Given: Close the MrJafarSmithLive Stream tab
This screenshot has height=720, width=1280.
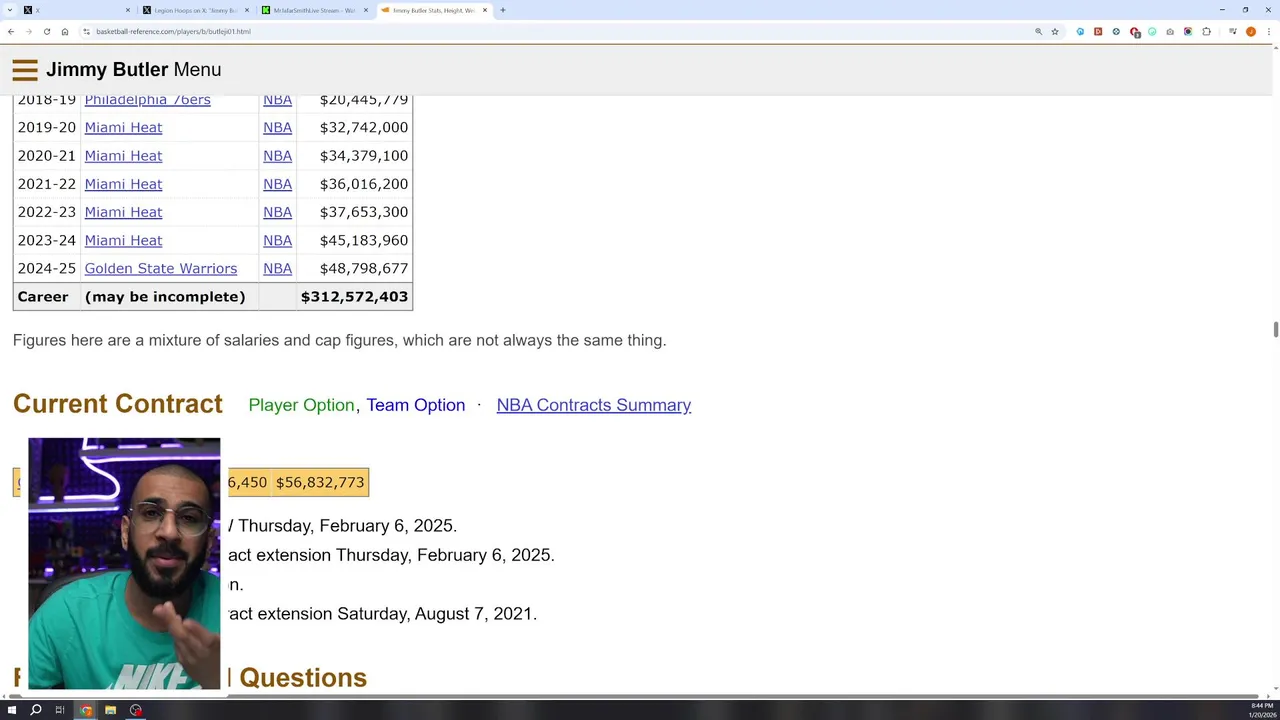Looking at the screenshot, I should [365, 10].
